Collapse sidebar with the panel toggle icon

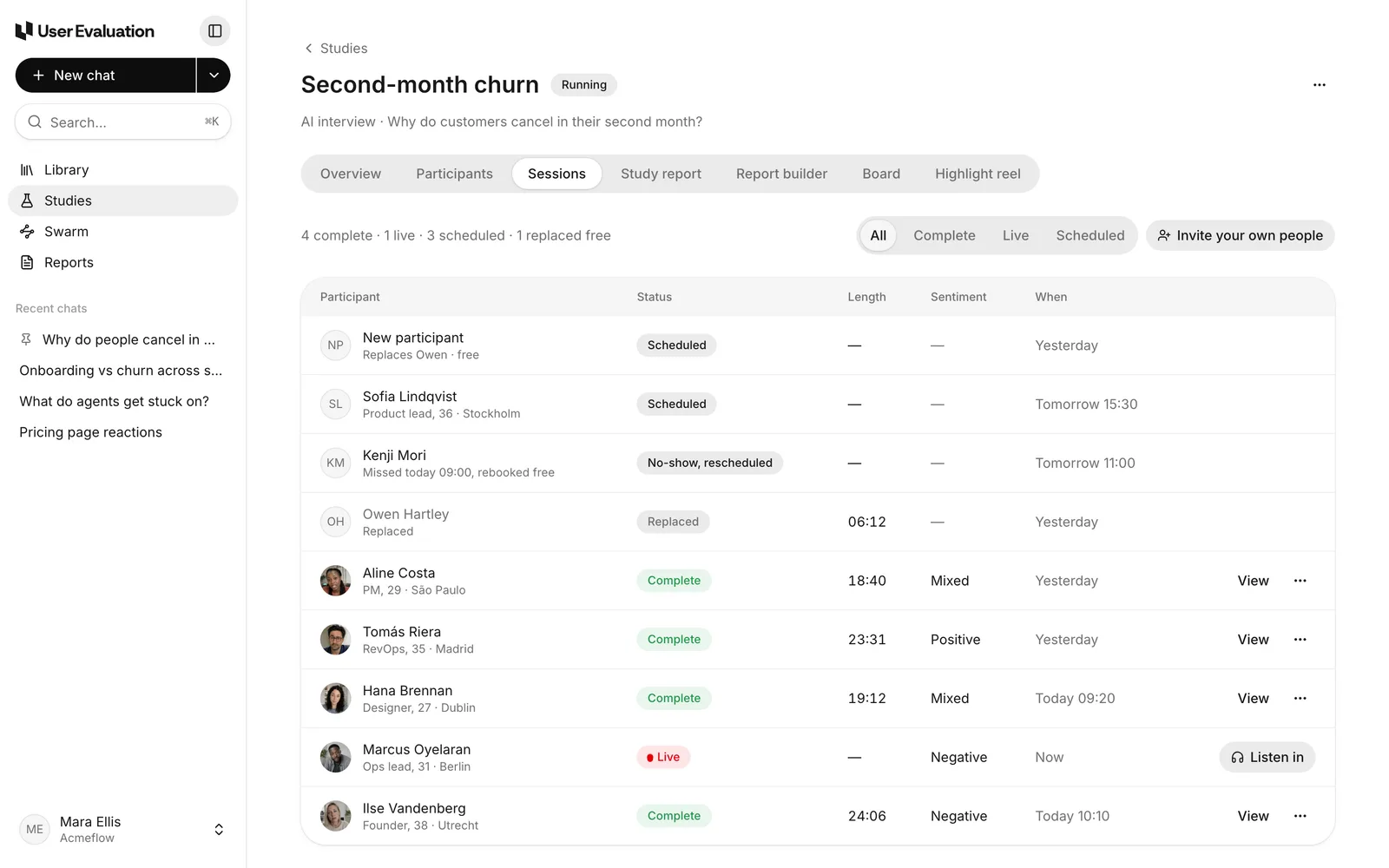(x=214, y=31)
